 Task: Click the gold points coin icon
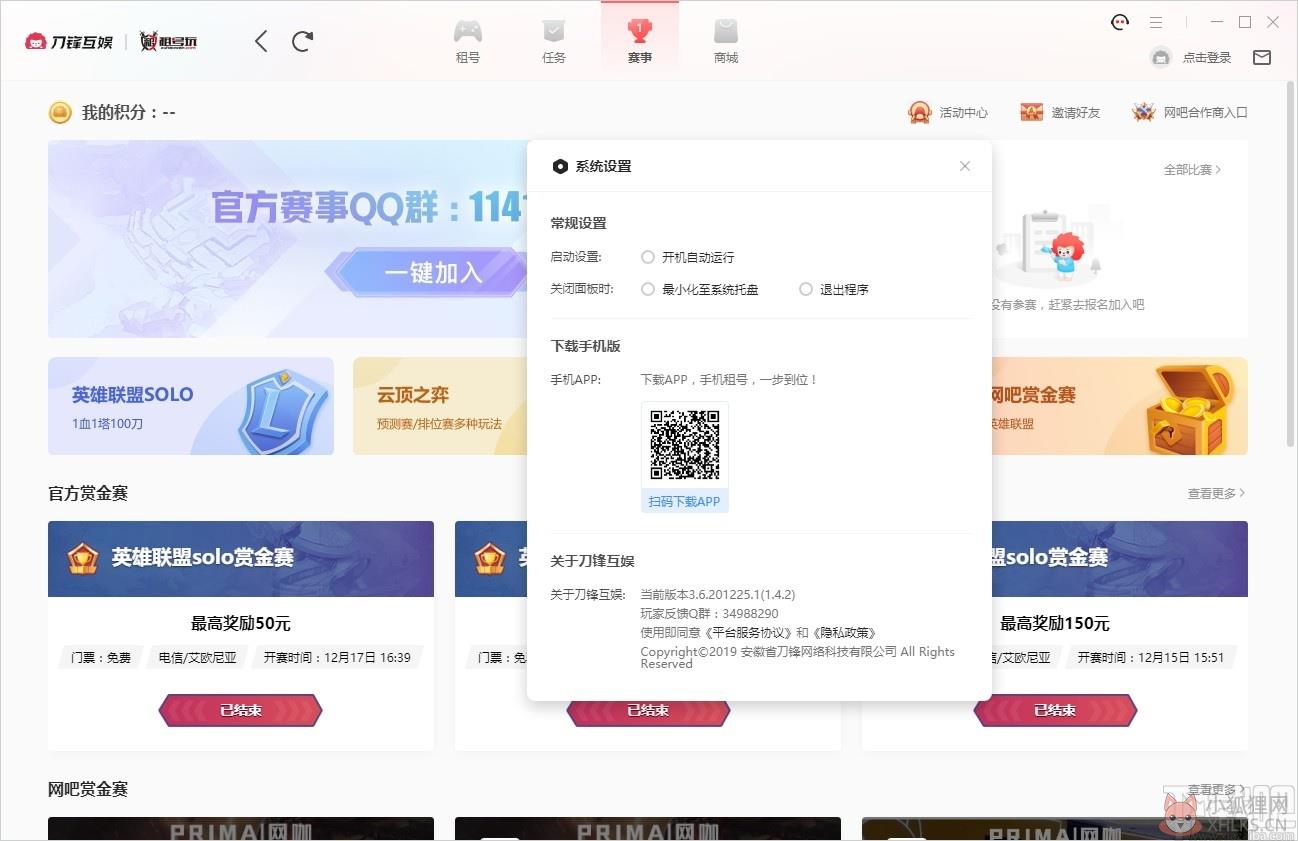pos(60,112)
